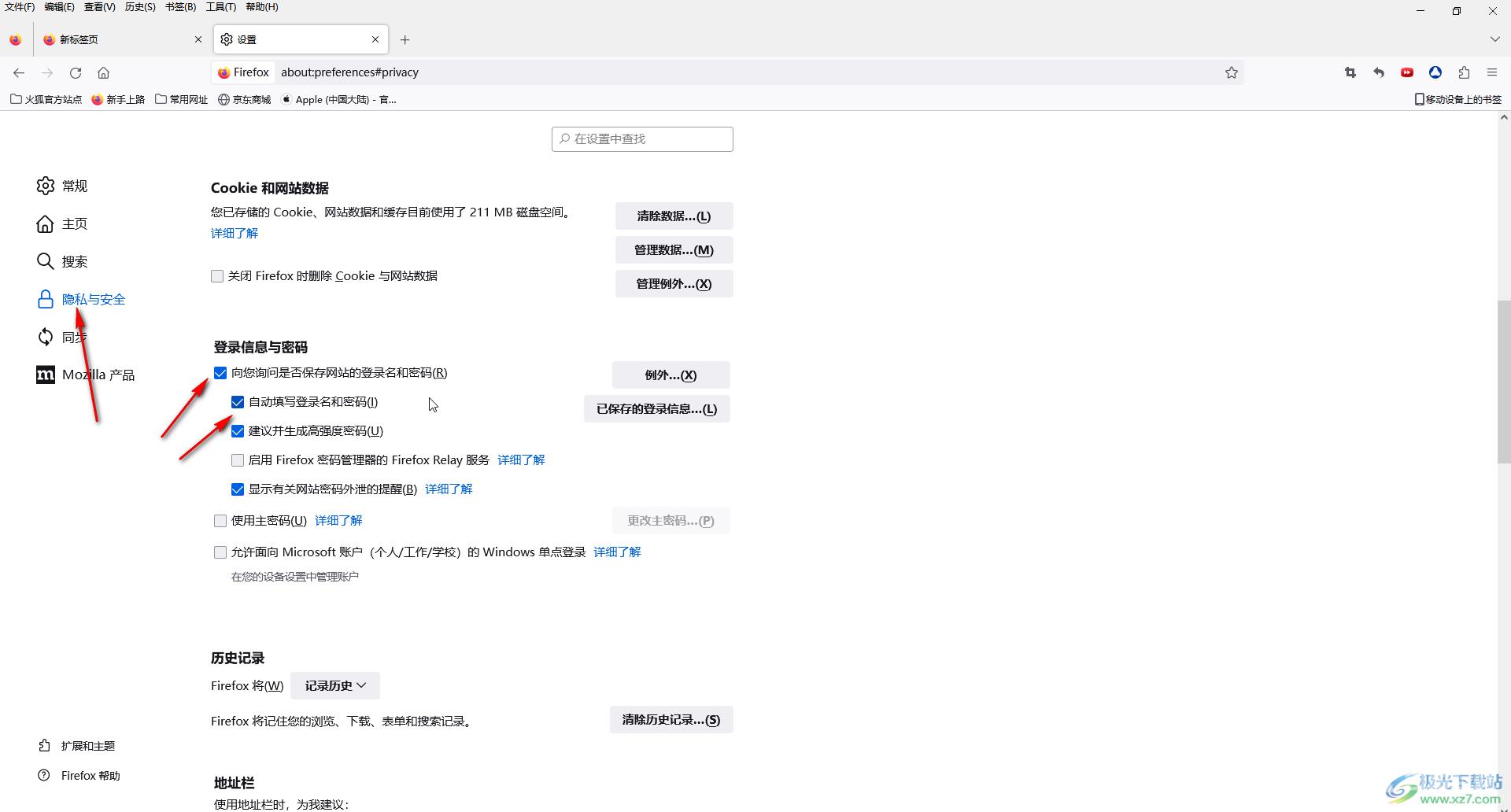The width and height of the screenshot is (1511, 812).
Task: Open 常规 settings category
Action: point(62,186)
